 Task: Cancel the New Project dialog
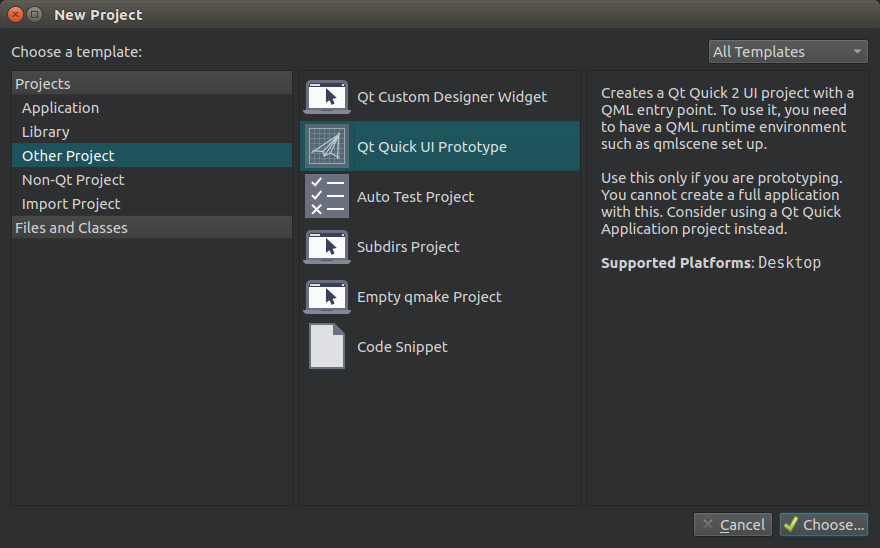733,524
